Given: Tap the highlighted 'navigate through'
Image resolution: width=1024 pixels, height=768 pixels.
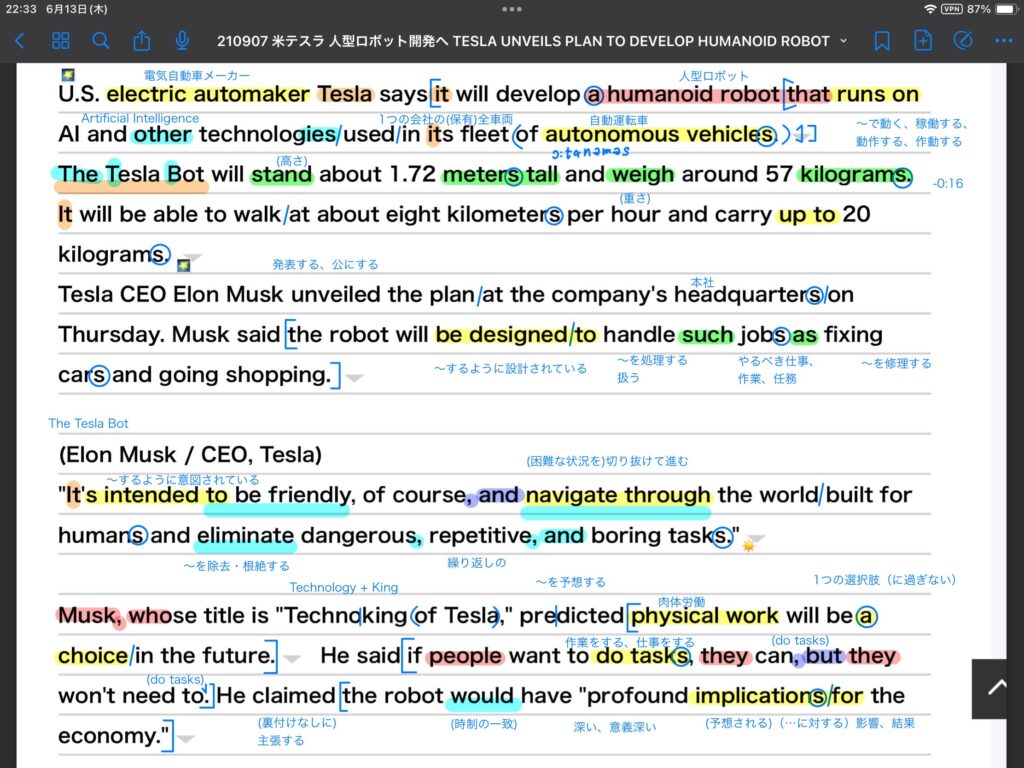Looking at the screenshot, I should pyautogui.click(x=617, y=495).
